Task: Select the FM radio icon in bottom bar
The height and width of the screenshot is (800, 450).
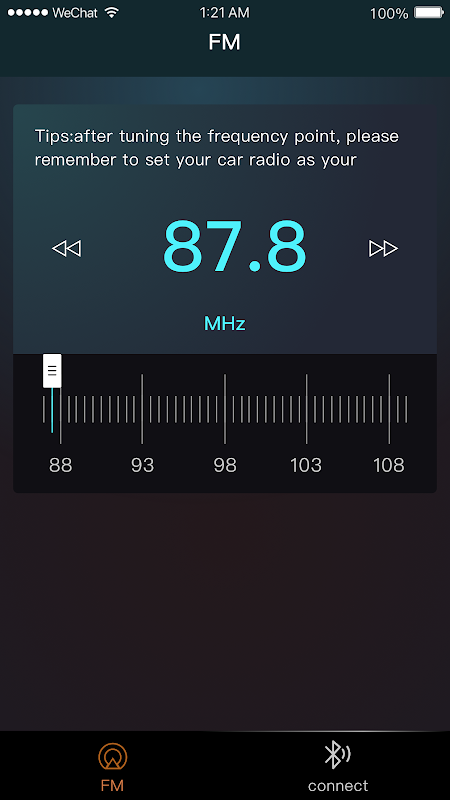Action: 112,756
